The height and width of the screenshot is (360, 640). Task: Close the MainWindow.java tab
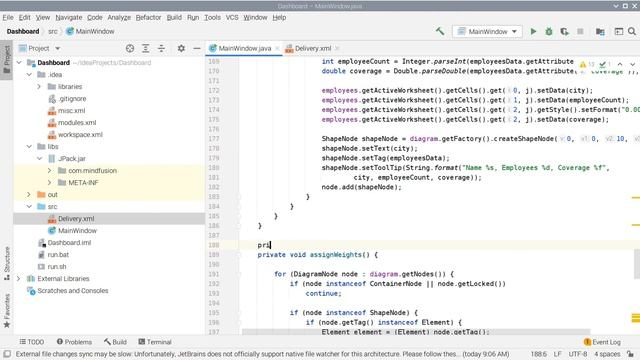278,48
